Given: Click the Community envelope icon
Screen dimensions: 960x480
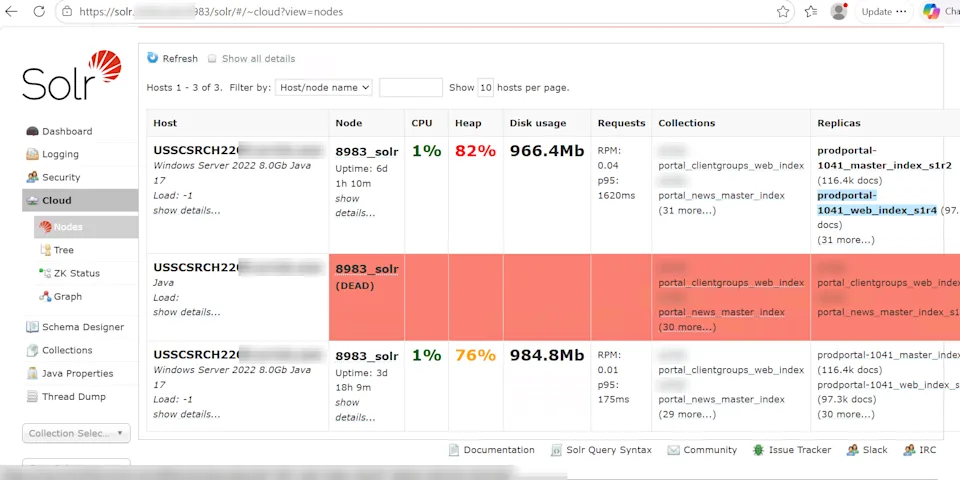Looking at the screenshot, I should (673, 450).
